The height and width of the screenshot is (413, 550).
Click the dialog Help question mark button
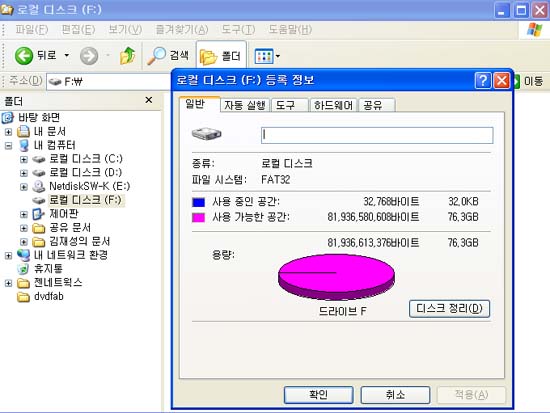click(x=482, y=80)
